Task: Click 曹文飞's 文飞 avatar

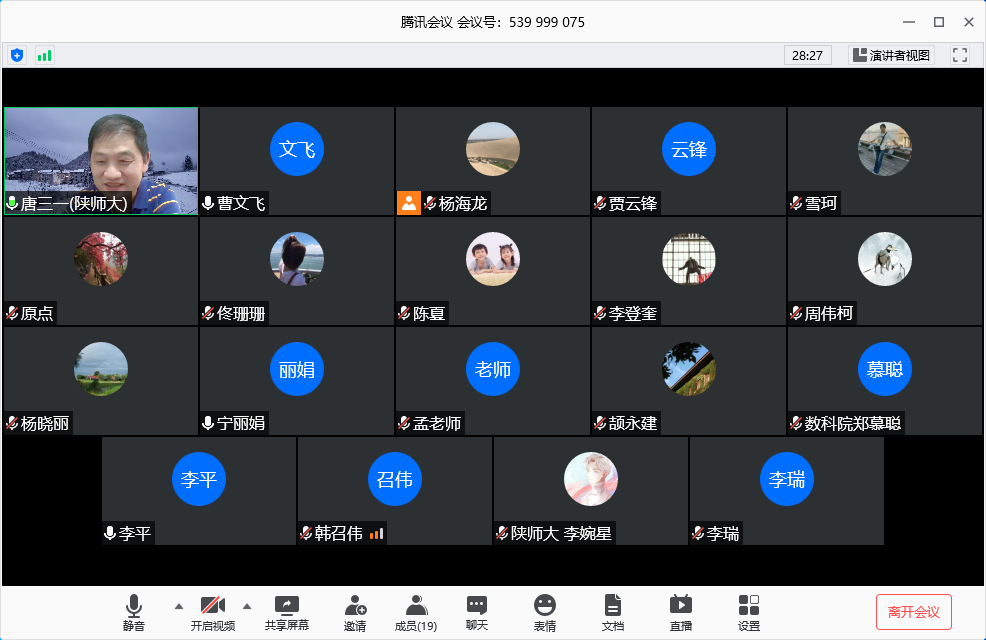Action: point(297,149)
